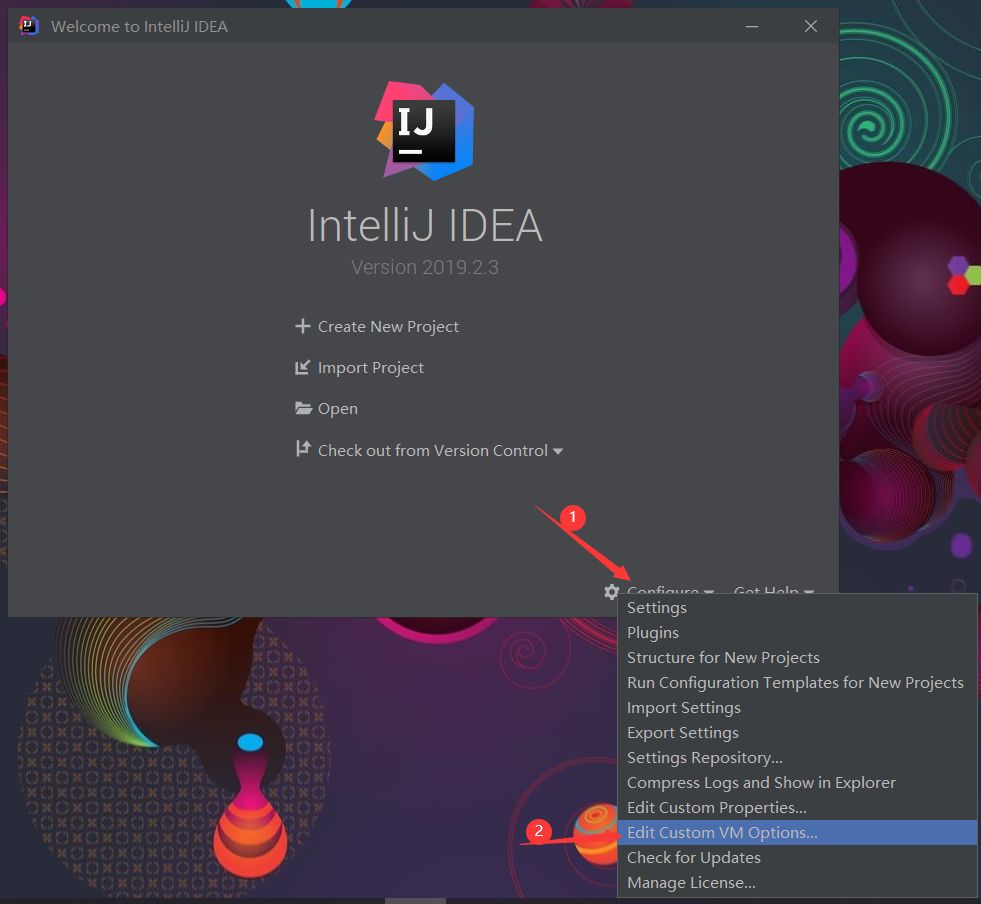Image resolution: width=981 pixels, height=904 pixels.
Task: Open Plugins from the Configure menu
Action: (x=797, y=632)
